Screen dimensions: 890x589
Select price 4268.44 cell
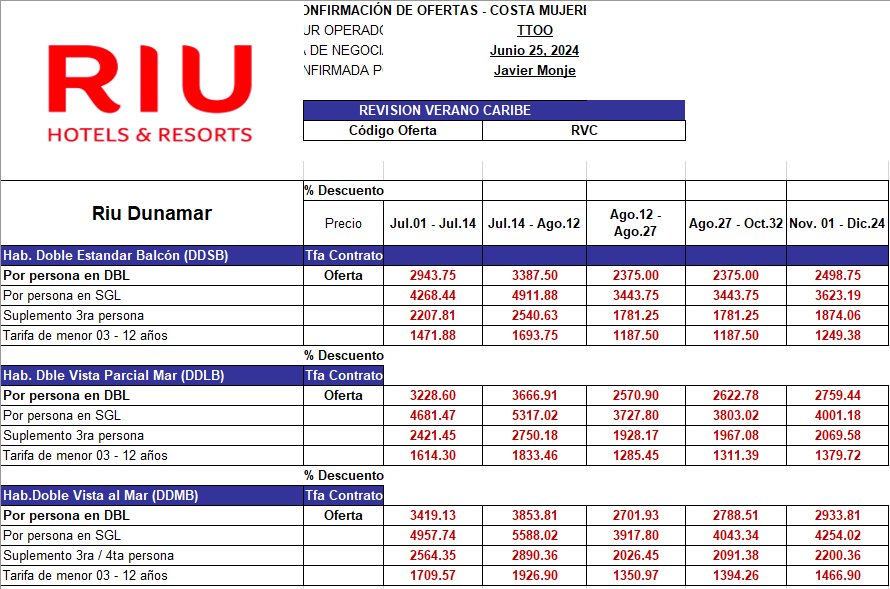point(433,296)
